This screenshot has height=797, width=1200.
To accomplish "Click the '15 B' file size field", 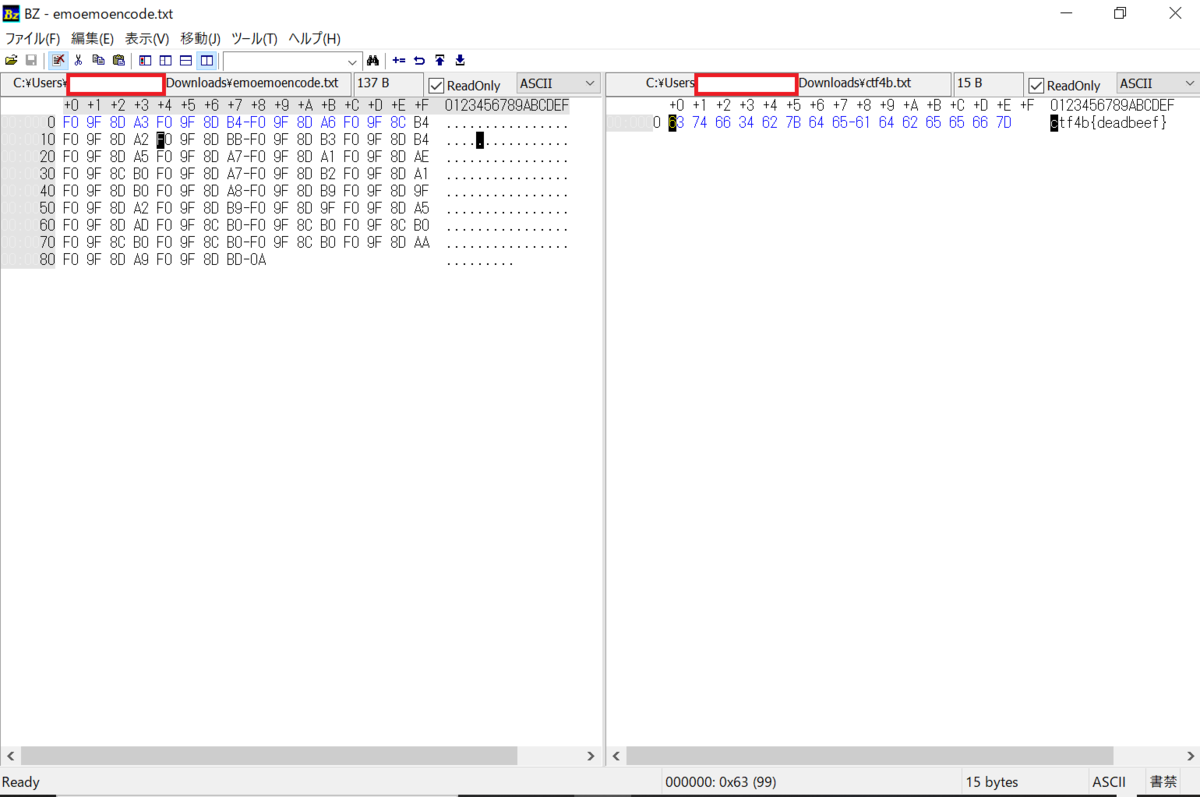I will pos(988,83).
